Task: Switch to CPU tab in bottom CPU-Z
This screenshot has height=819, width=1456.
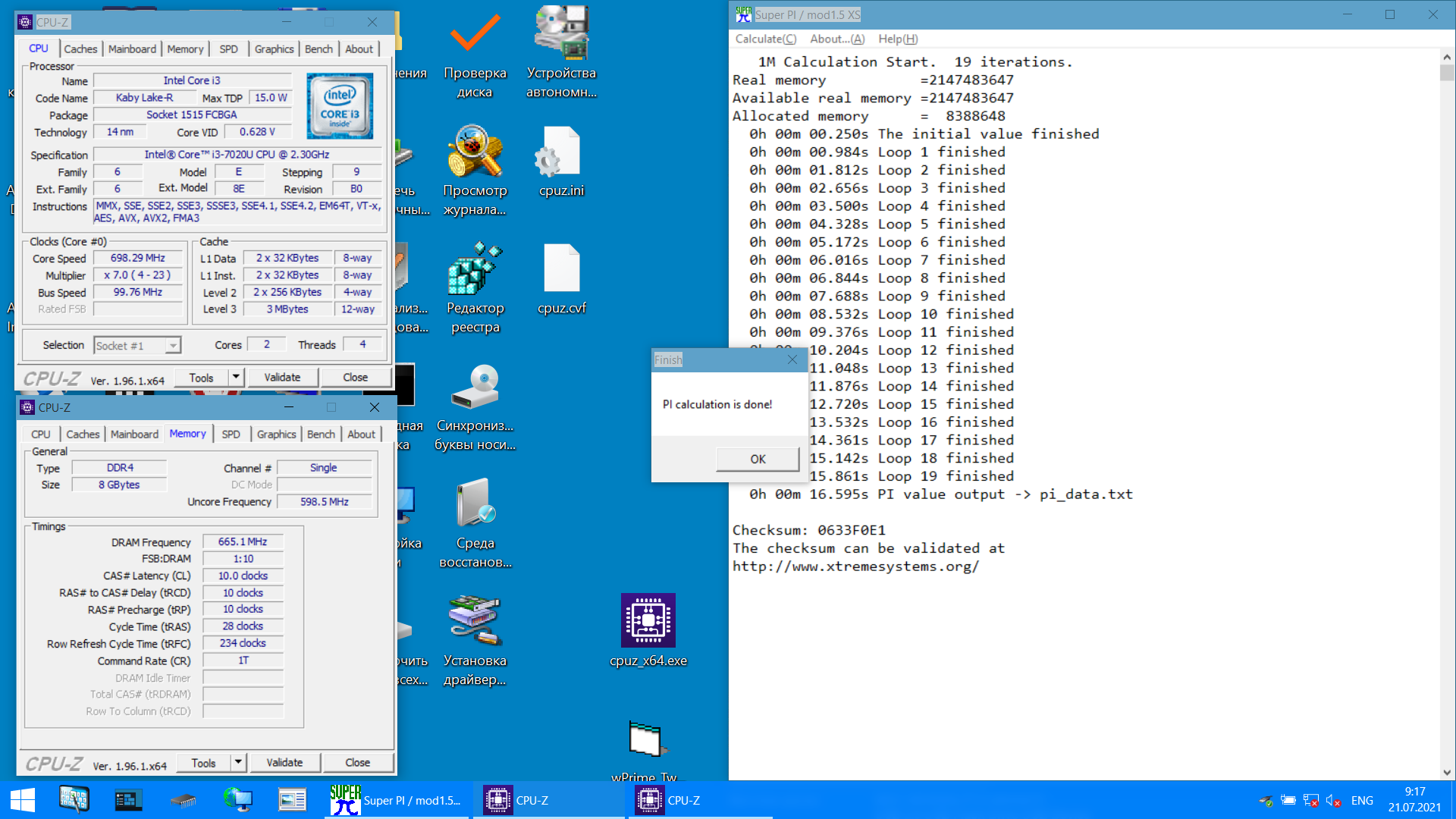Action: pyautogui.click(x=41, y=434)
